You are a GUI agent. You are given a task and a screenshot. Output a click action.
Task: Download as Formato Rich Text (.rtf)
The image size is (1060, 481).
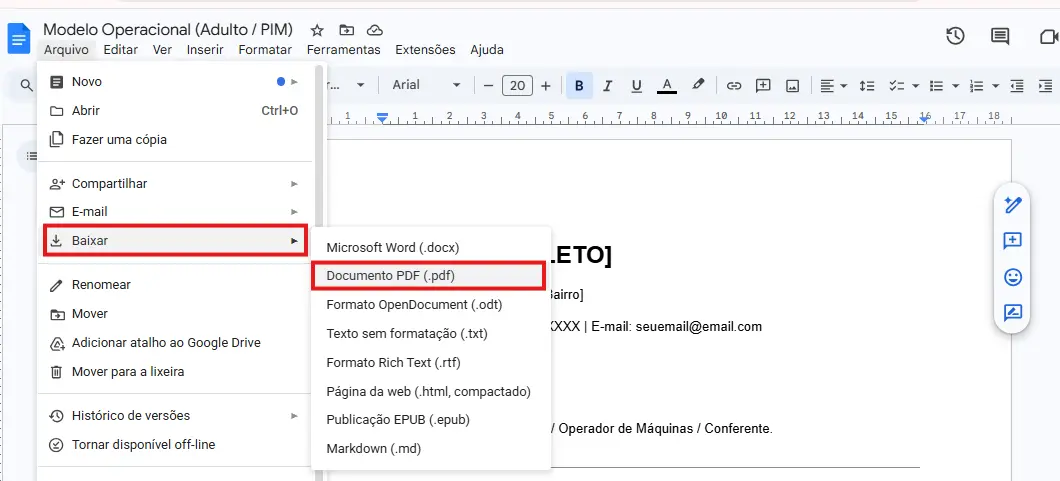[431, 363]
